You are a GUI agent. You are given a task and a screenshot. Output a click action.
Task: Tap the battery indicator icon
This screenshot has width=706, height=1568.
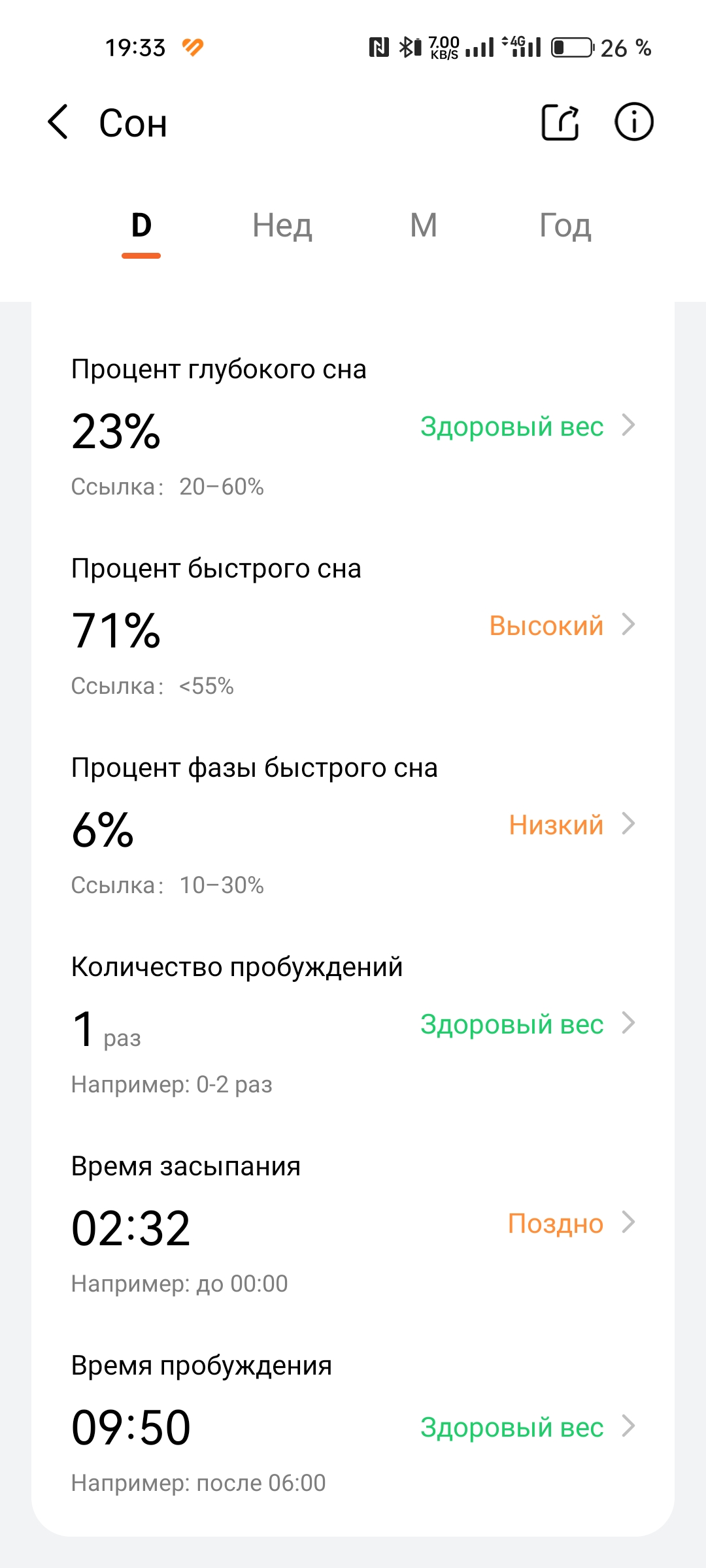[x=573, y=47]
